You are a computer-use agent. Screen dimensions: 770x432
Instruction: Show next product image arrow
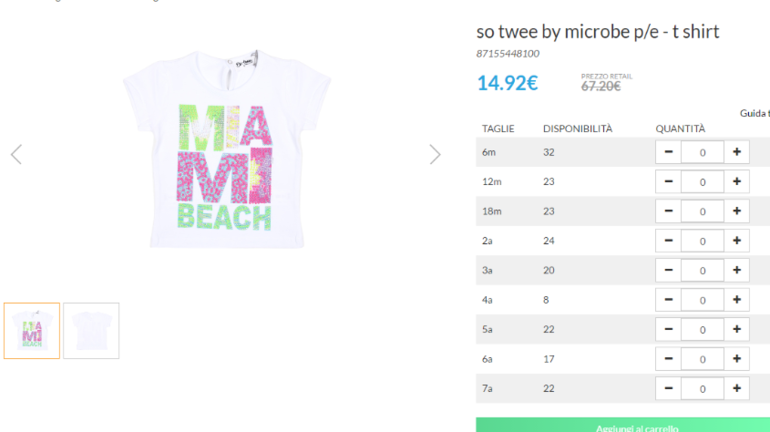click(x=435, y=154)
